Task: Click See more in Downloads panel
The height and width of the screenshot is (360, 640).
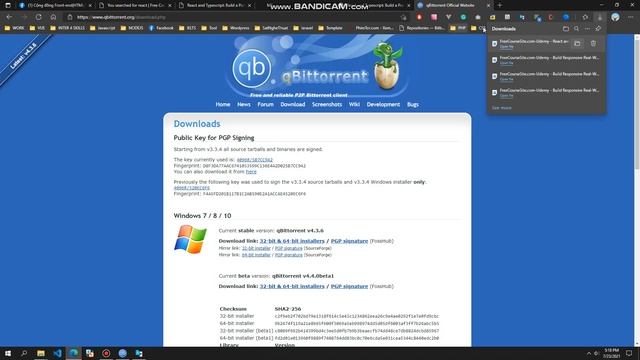Action: [502, 108]
